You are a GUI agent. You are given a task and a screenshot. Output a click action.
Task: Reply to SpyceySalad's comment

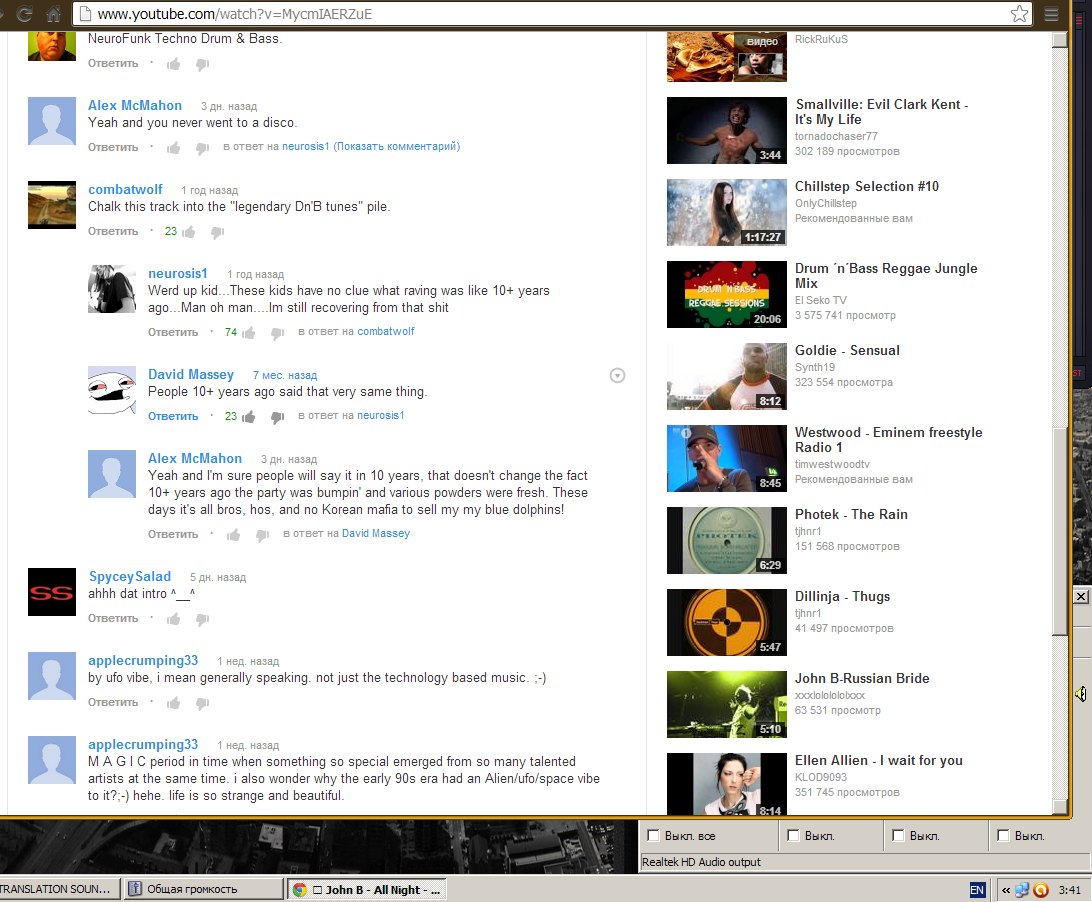pyautogui.click(x=113, y=618)
